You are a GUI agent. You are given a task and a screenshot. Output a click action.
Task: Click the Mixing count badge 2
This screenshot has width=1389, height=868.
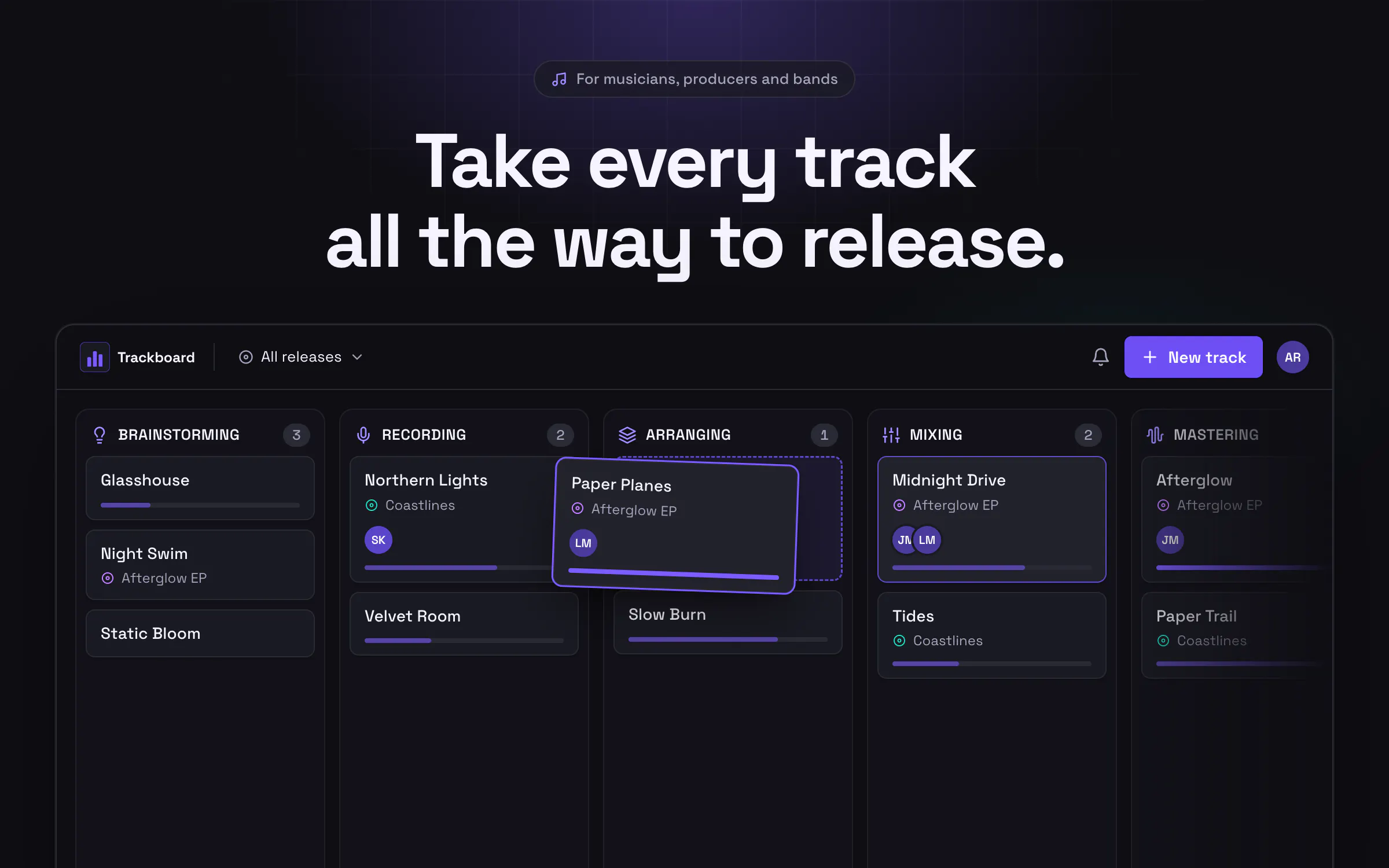click(1088, 435)
